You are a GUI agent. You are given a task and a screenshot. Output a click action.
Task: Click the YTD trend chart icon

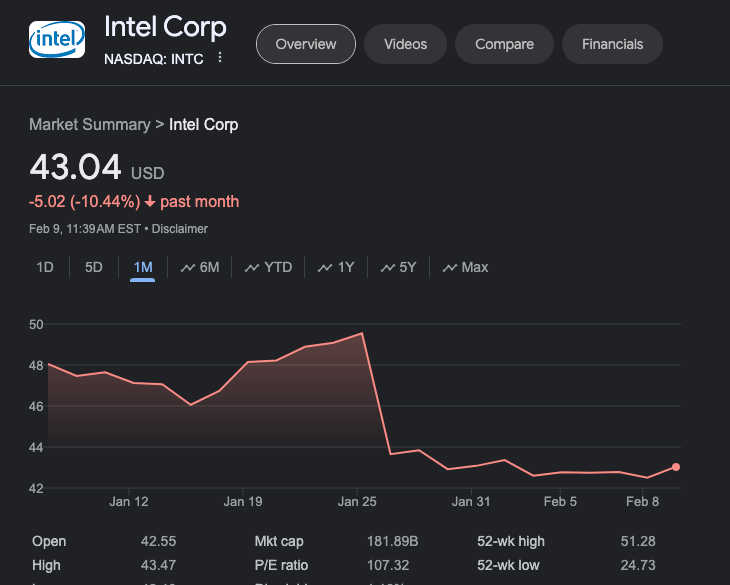[x=252, y=268]
